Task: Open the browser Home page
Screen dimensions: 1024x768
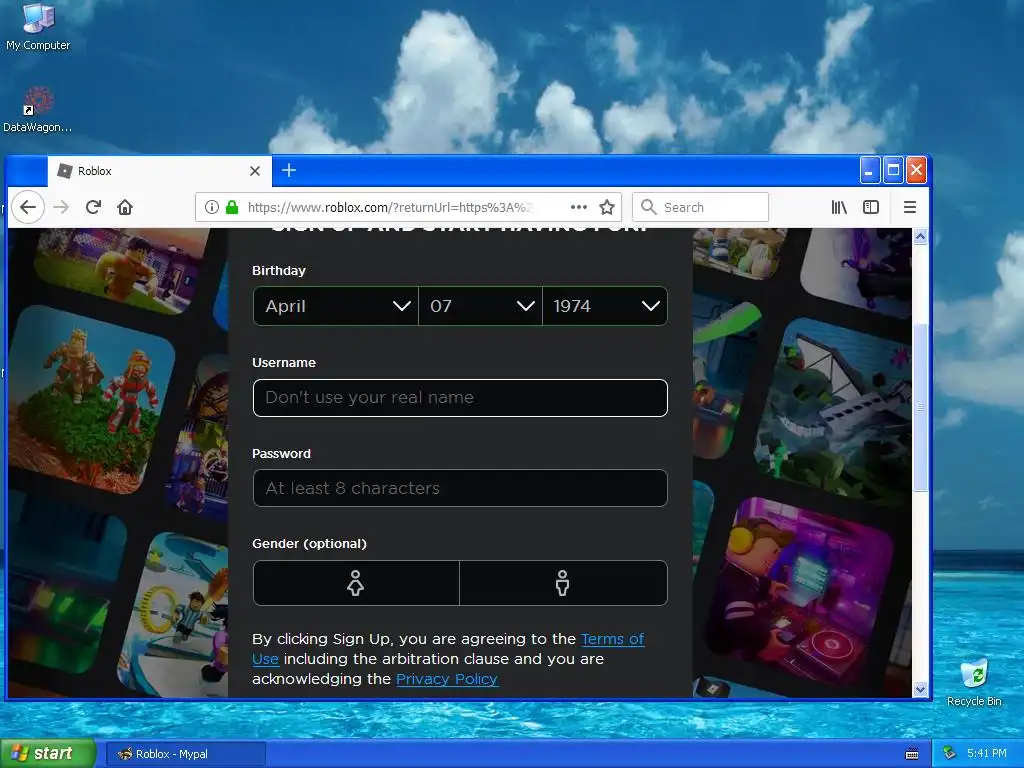Action: (x=125, y=207)
